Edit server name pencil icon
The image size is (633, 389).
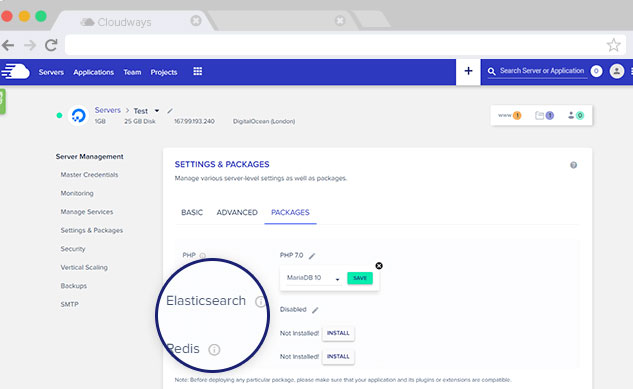point(170,111)
